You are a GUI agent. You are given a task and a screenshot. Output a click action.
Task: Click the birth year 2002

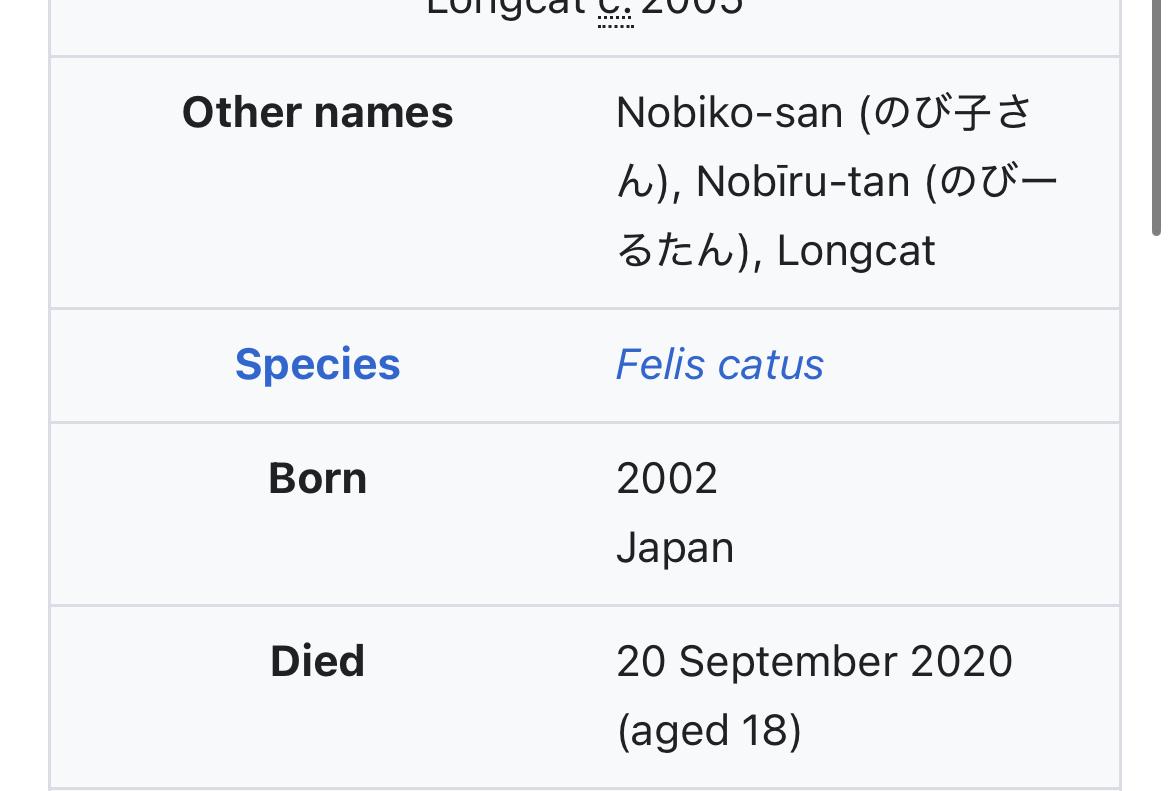click(x=667, y=479)
